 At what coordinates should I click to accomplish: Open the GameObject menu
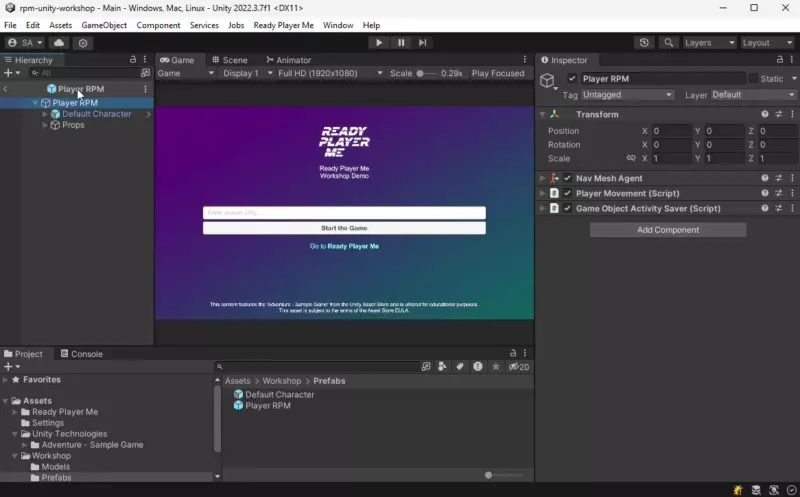(x=104, y=25)
